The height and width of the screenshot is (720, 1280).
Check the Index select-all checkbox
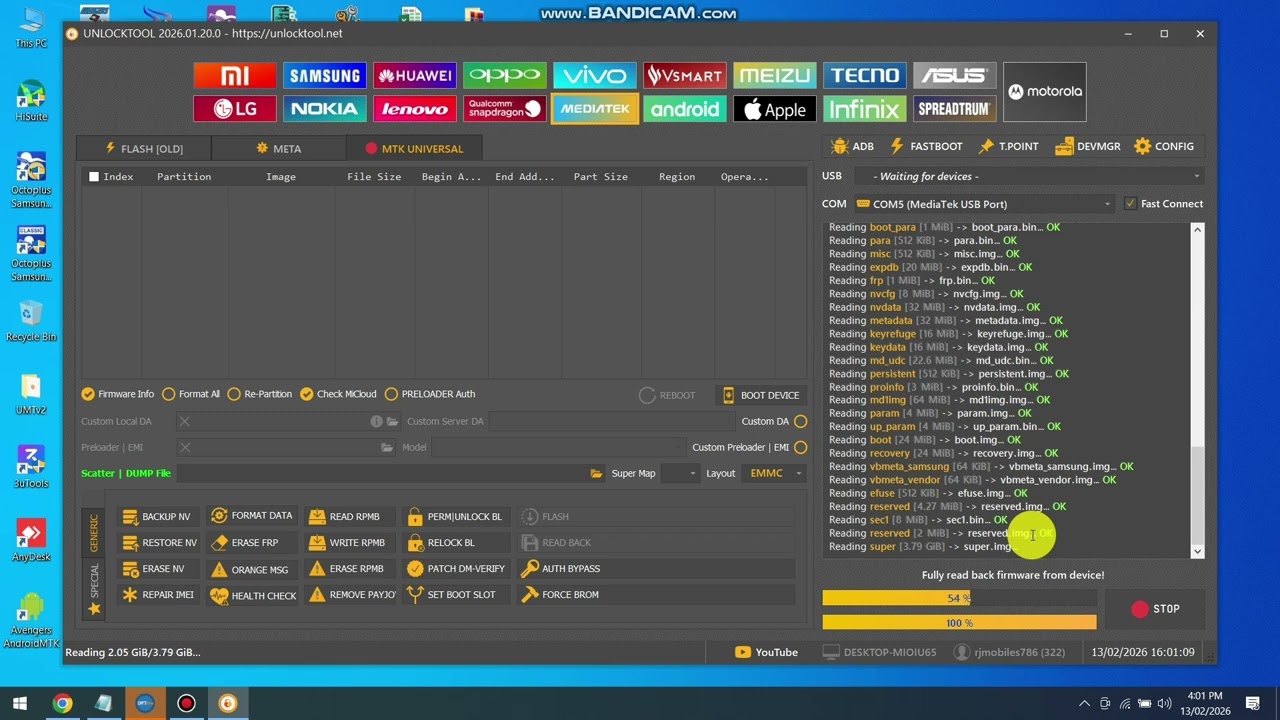coord(94,177)
